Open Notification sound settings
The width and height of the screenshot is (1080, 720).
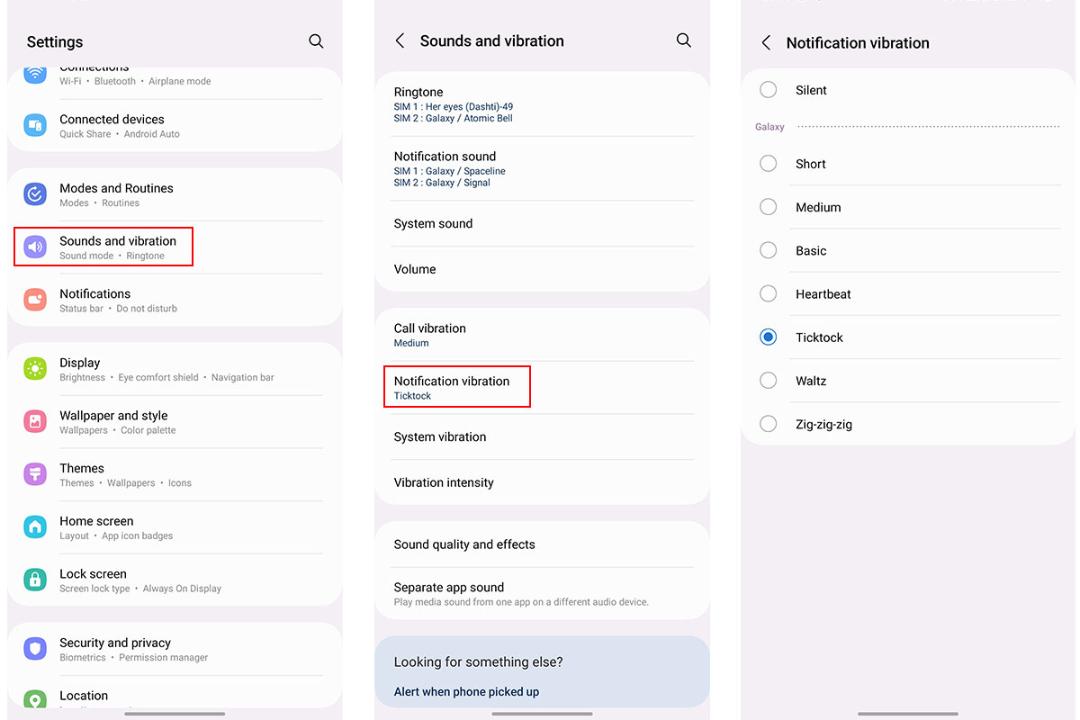click(542, 169)
